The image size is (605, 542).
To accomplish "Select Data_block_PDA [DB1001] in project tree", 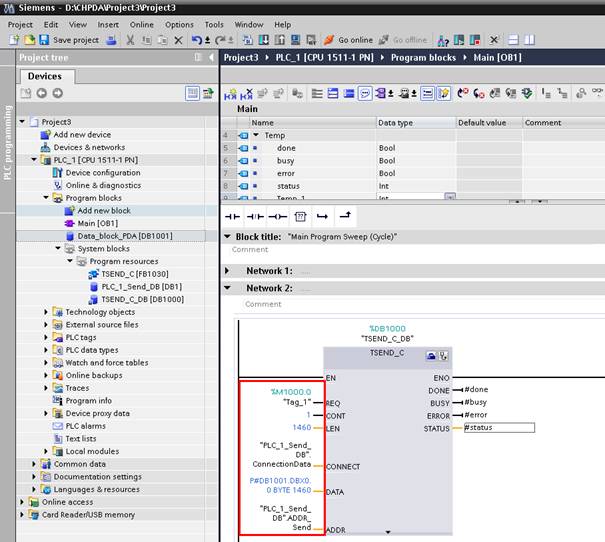I will (125, 236).
